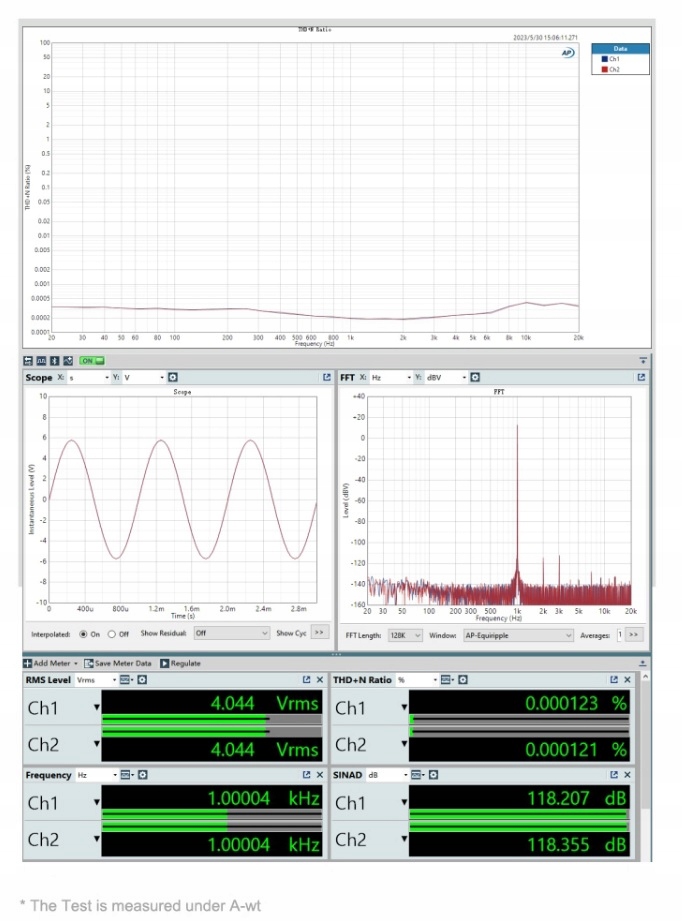682x921 pixels.
Task: Collapse the monitors panel with top-right arrow
Action: 643,361
